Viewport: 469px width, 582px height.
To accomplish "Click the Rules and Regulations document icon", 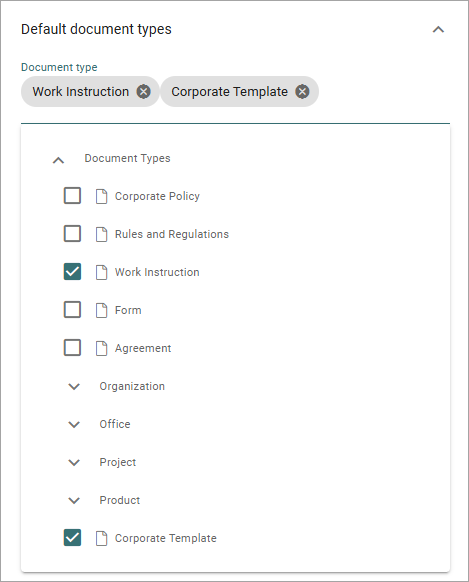I will [x=101, y=234].
